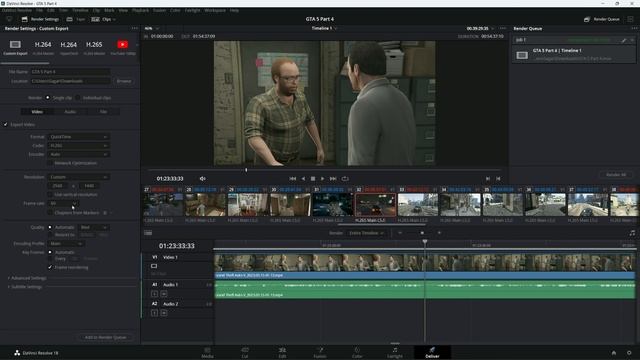Expand the Subtitle Settings section
Screen dimensions: 640x360
(x=25, y=287)
